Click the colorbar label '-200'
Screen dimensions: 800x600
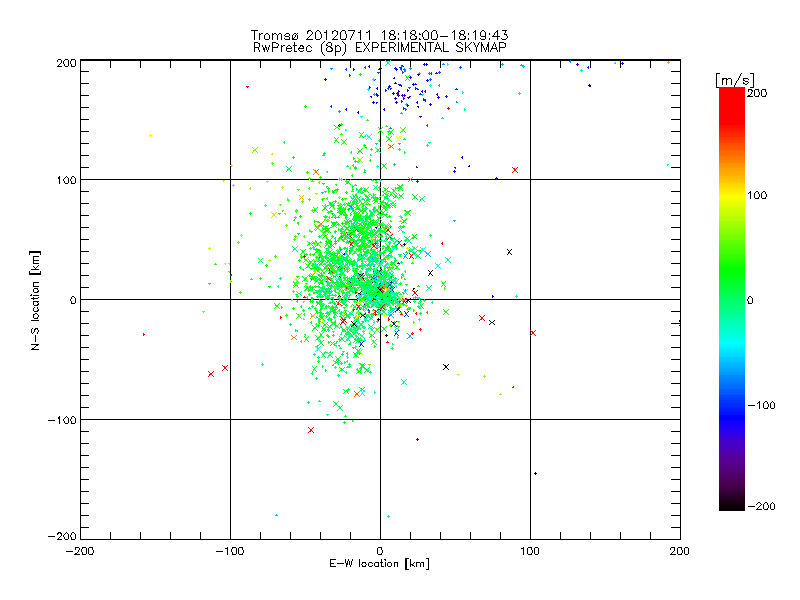pyautogui.click(x=761, y=506)
